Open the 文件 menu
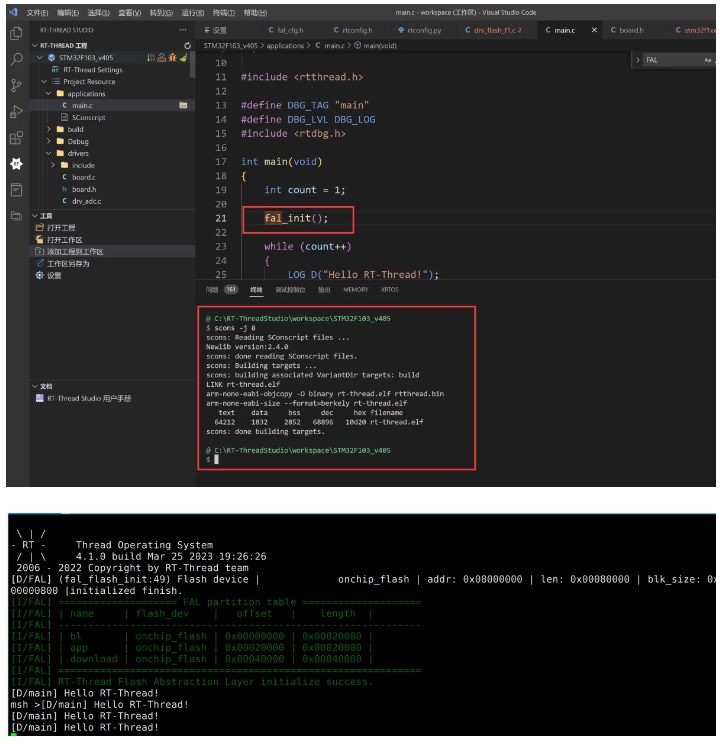The width and height of the screenshot is (720, 744). [37, 12]
